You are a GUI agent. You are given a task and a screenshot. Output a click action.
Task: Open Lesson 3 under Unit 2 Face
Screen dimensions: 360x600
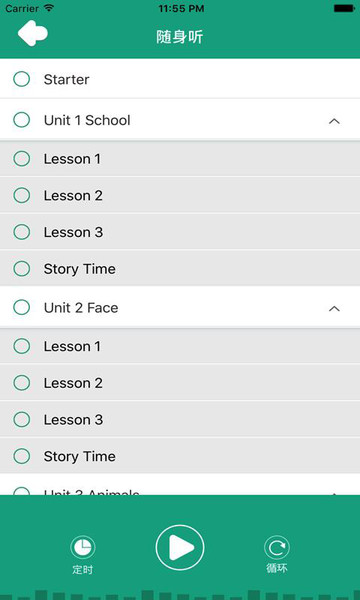point(180,419)
